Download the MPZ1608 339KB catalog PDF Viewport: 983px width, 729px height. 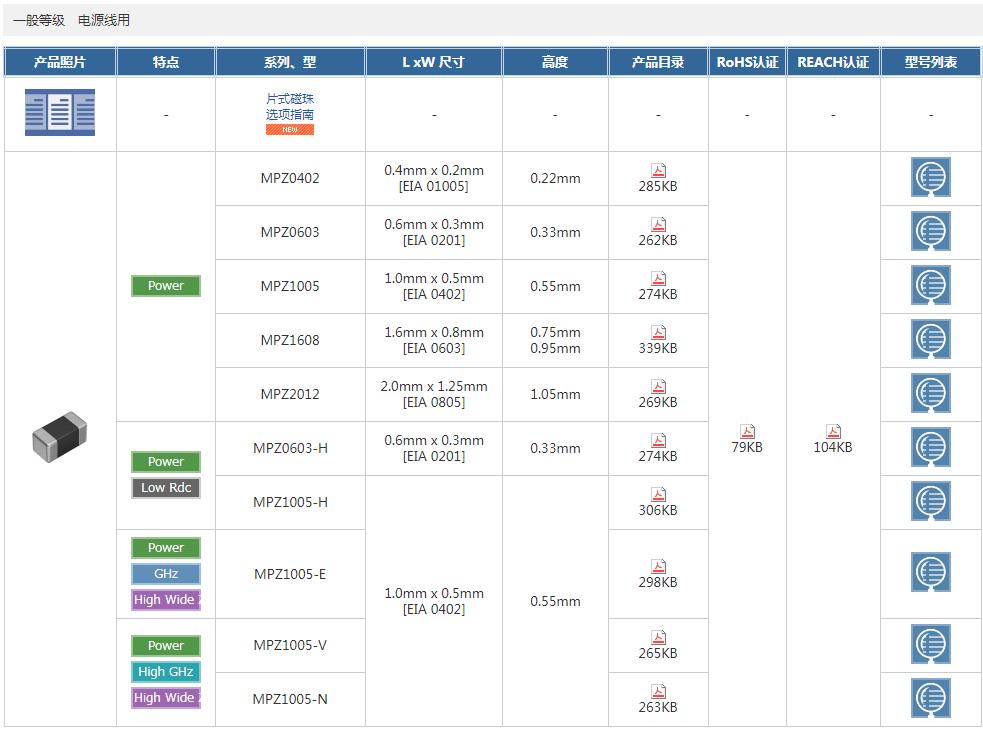tap(658, 333)
